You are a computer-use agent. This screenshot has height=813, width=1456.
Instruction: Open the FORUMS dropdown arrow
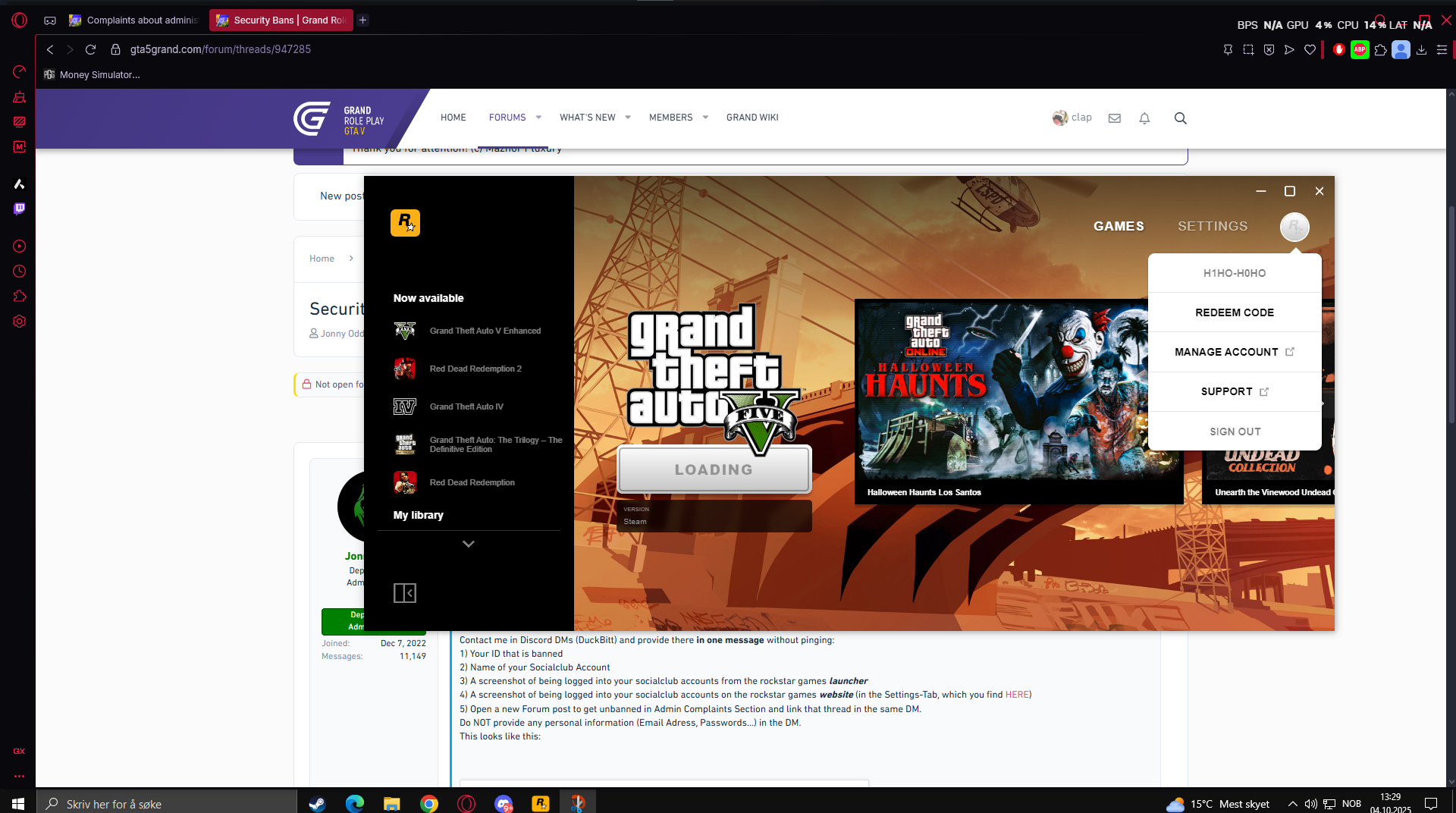pos(538,118)
